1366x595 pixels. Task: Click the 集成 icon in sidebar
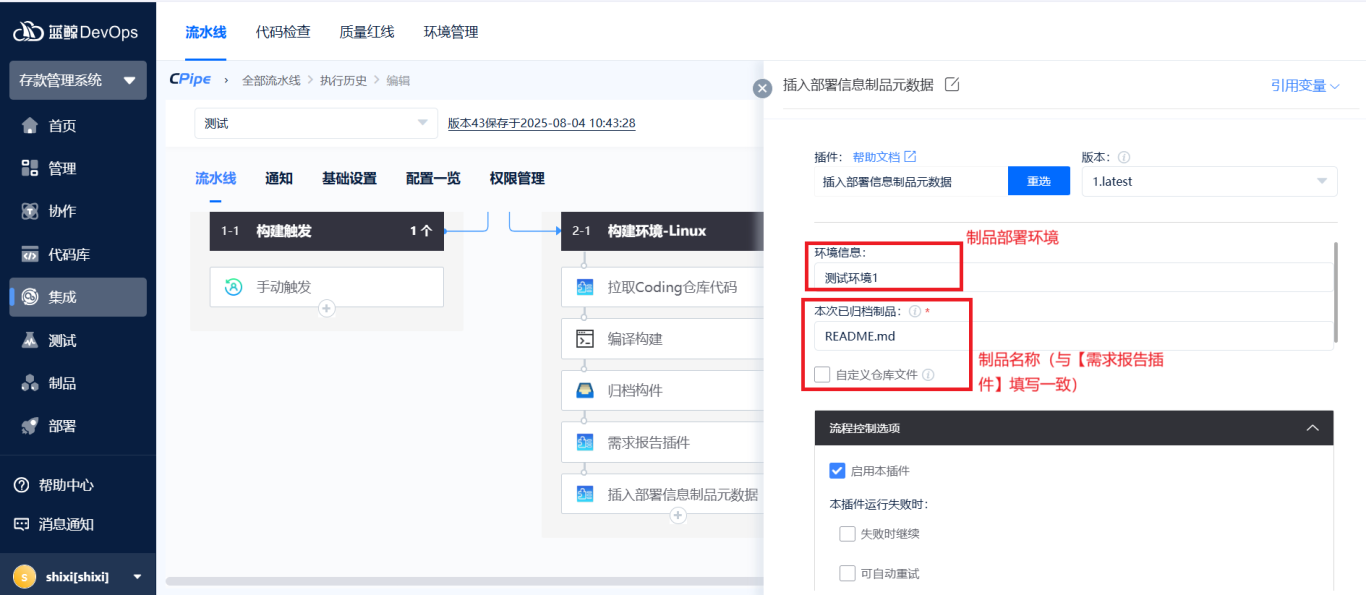[30, 297]
